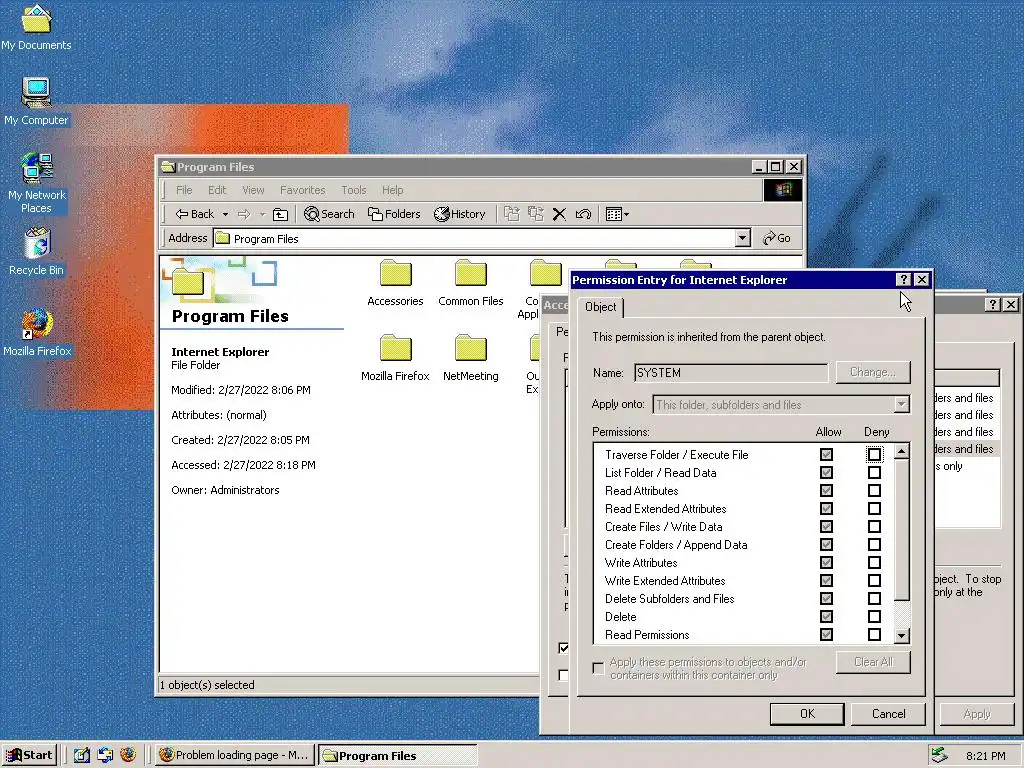Click the Permission Entry help question button
This screenshot has width=1024, height=768.
point(903,280)
